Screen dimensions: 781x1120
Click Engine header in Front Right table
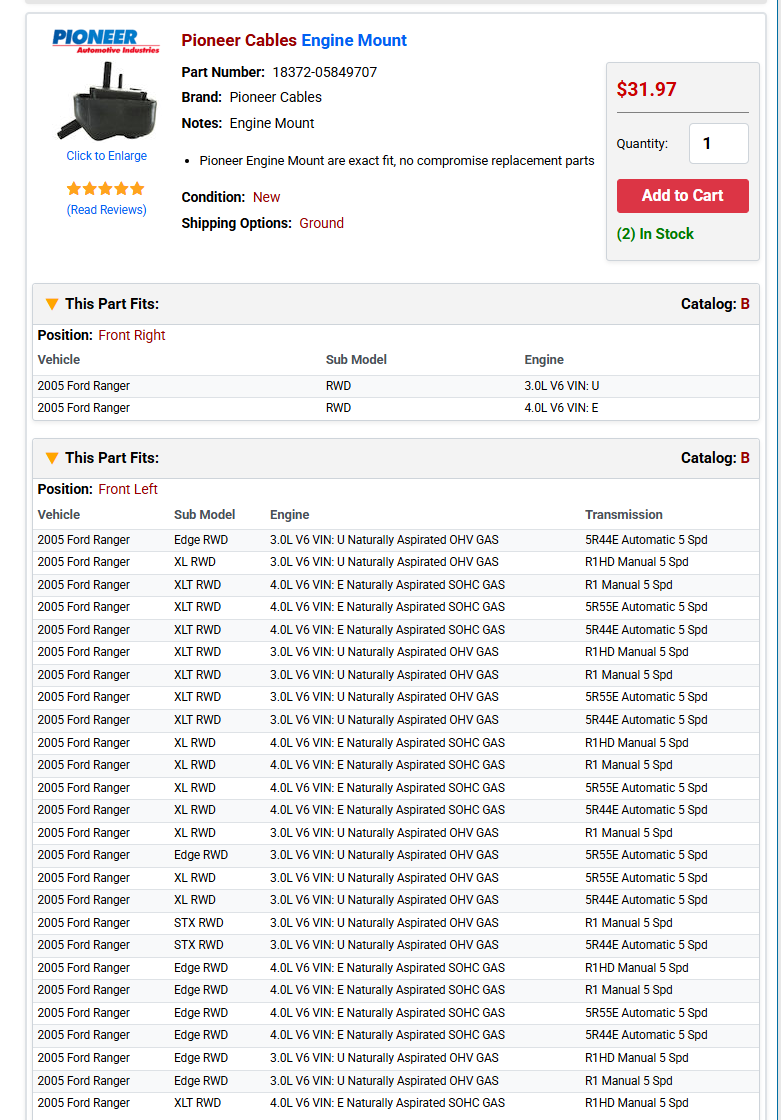[544, 360]
